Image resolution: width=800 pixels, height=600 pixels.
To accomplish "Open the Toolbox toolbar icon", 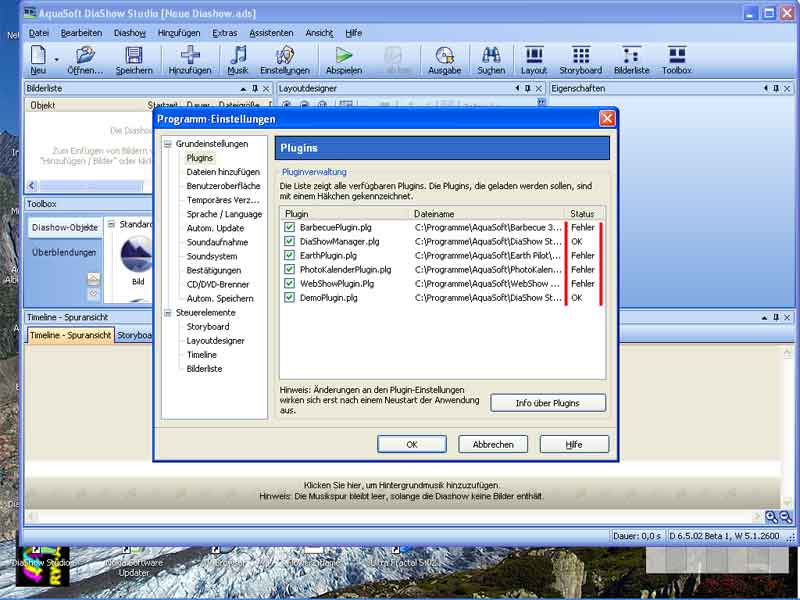I will point(677,56).
